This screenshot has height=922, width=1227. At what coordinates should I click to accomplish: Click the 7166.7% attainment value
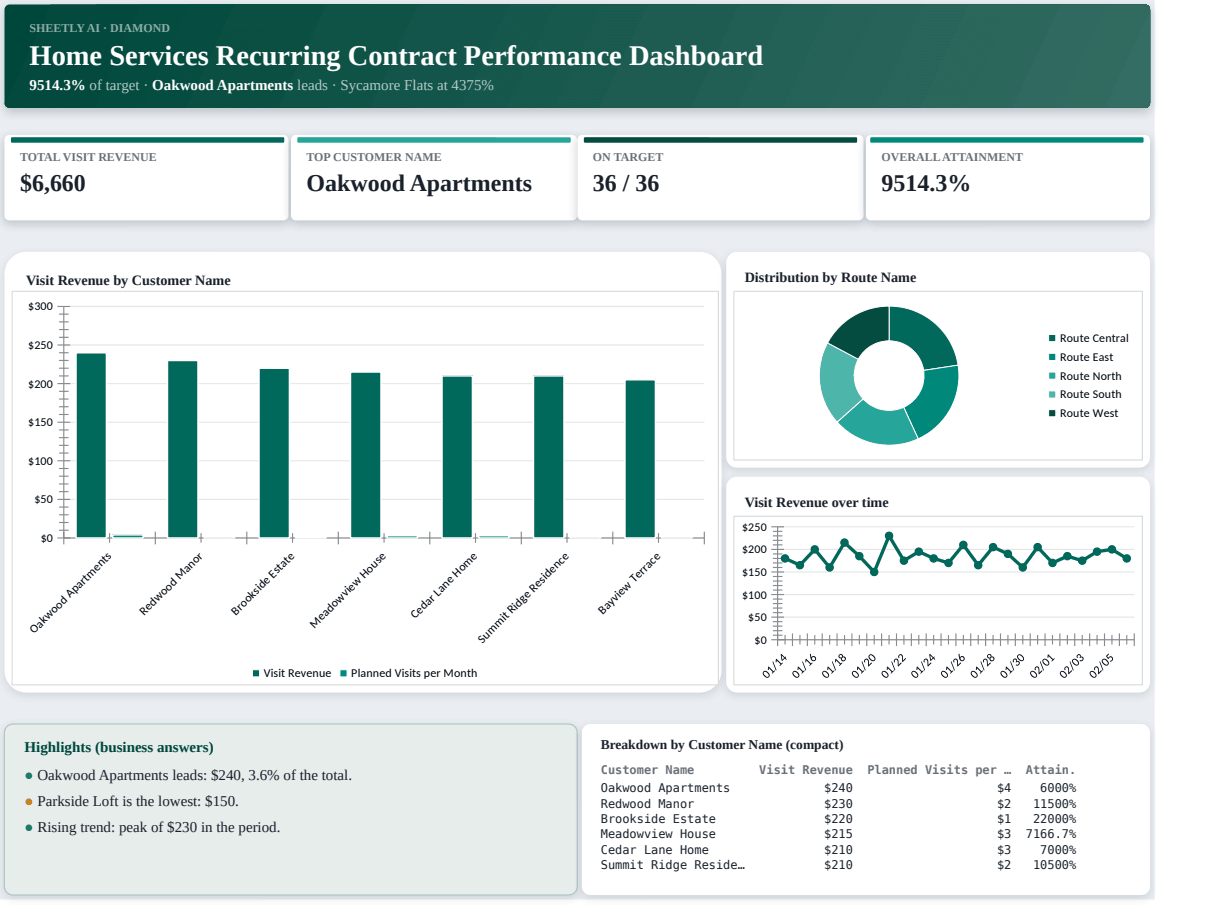(1050, 834)
